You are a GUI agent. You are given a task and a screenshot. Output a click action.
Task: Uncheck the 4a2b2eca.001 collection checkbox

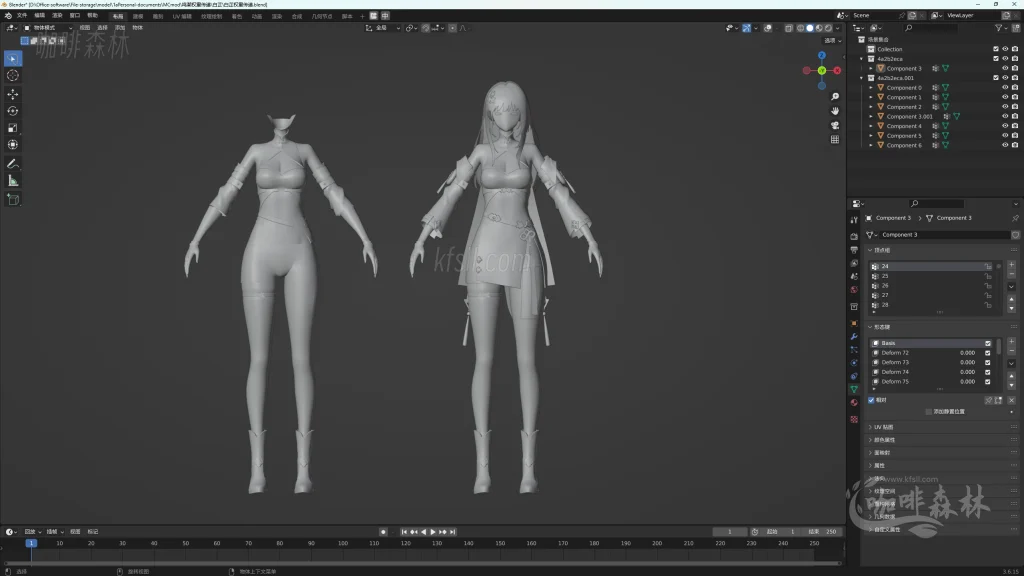click(996, 78)
